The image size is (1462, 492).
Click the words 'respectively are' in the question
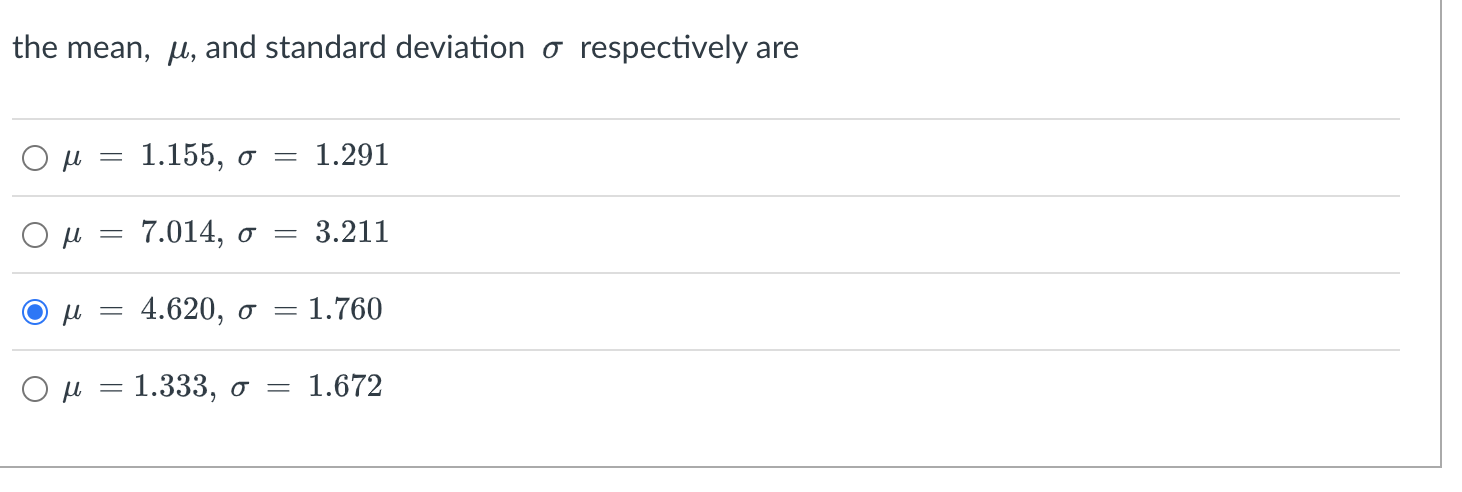(689, 48)
